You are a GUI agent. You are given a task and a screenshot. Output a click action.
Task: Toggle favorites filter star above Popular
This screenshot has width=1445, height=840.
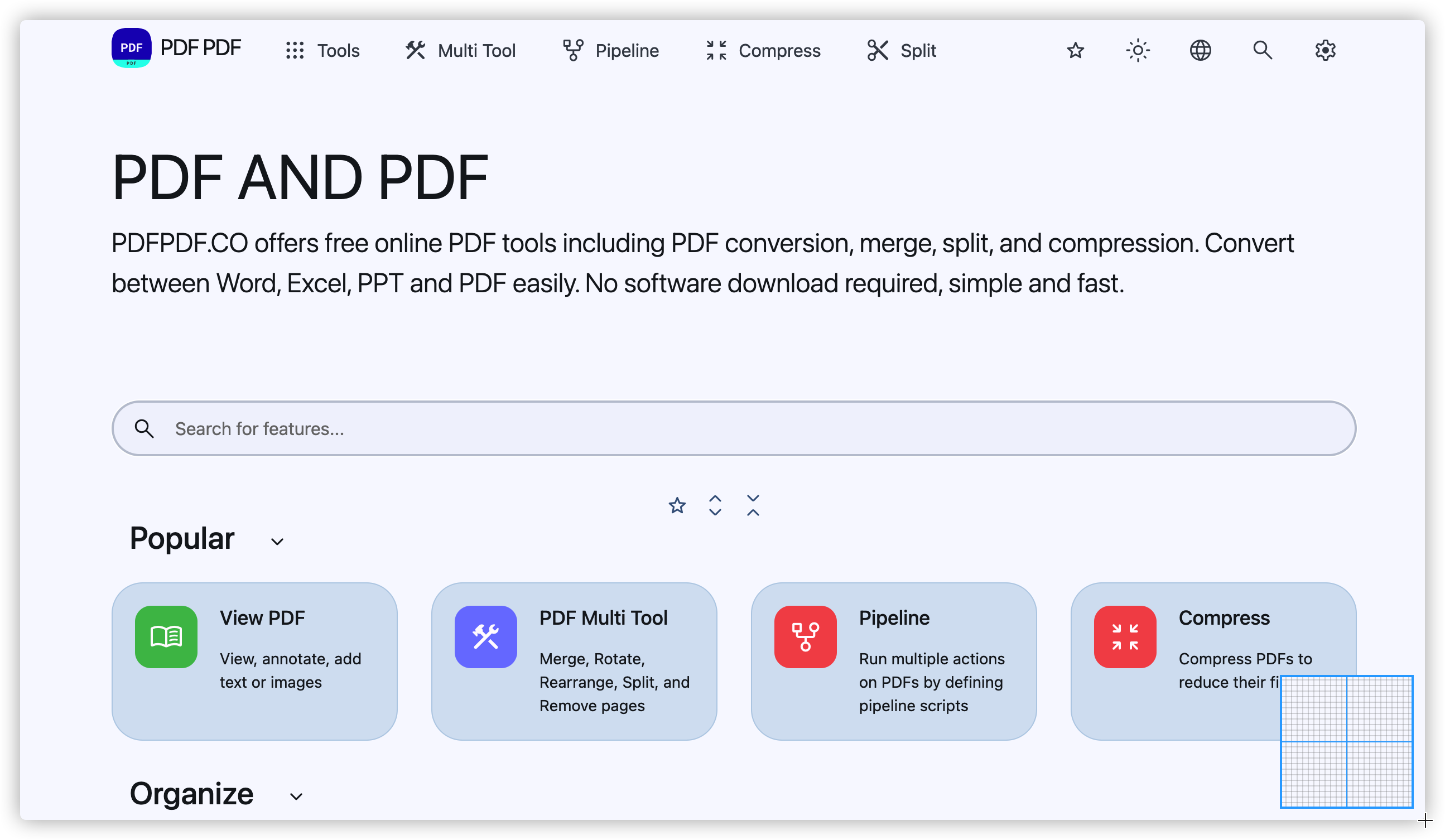pyautogui.click(x=677, y=505)
